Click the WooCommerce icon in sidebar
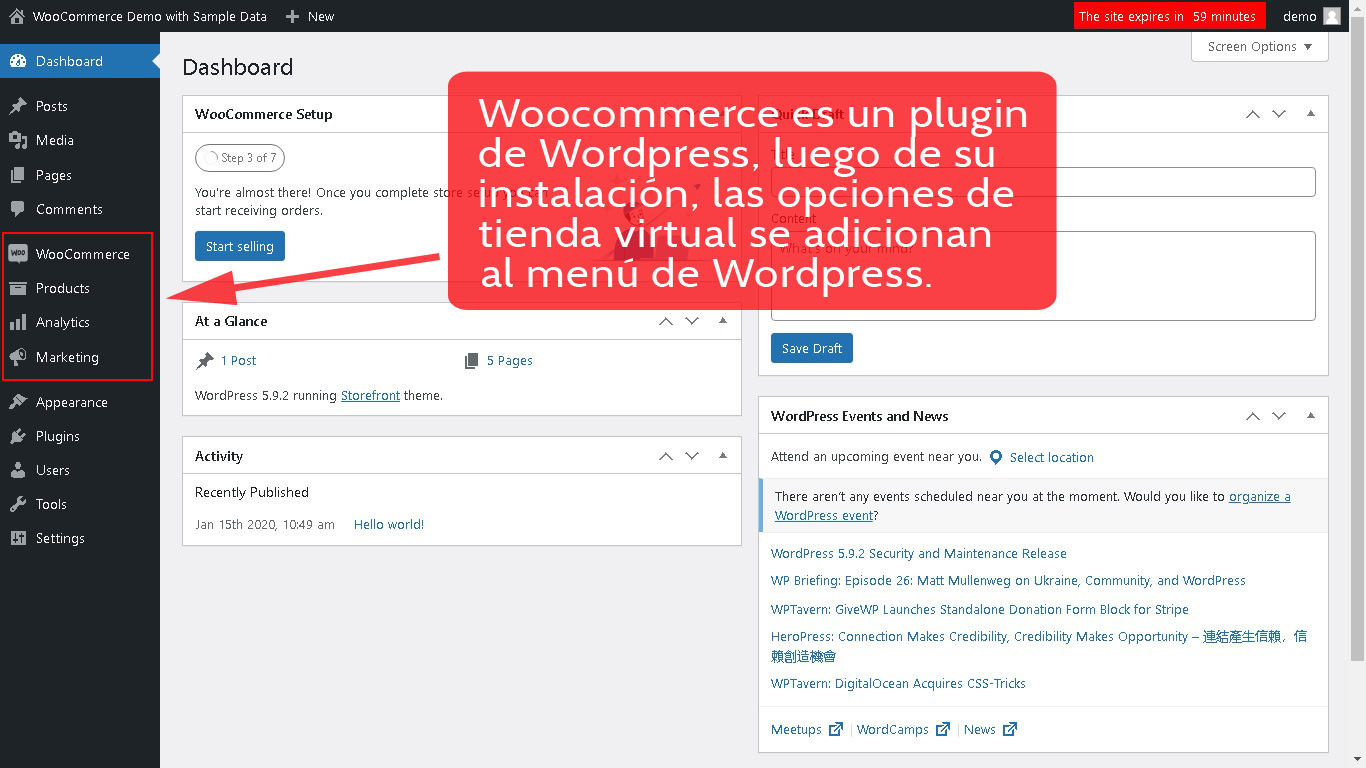Screen dimensions: 1366x768 click(18, 254)
